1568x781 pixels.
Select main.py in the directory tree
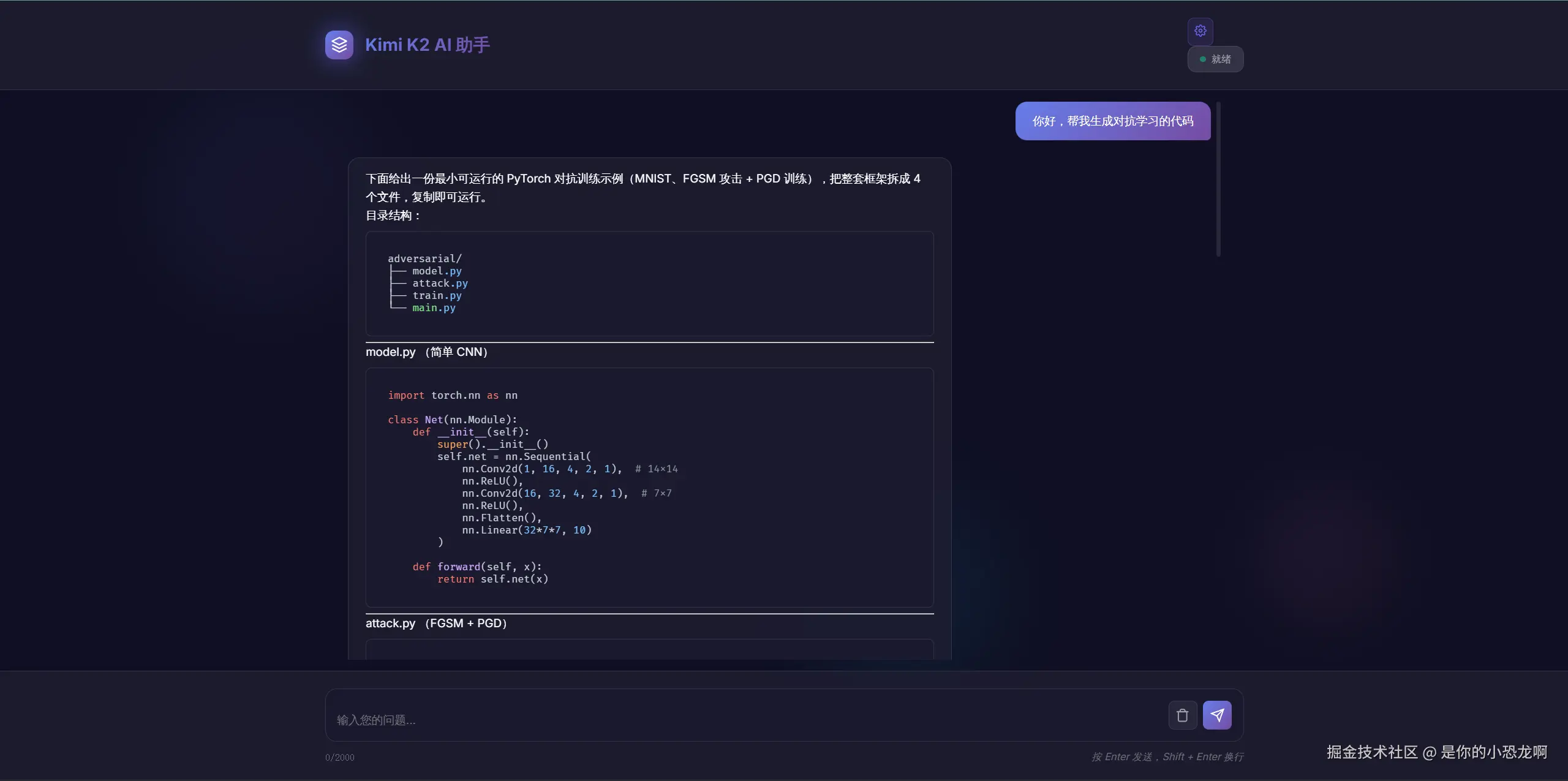click(x=434, y=307)
